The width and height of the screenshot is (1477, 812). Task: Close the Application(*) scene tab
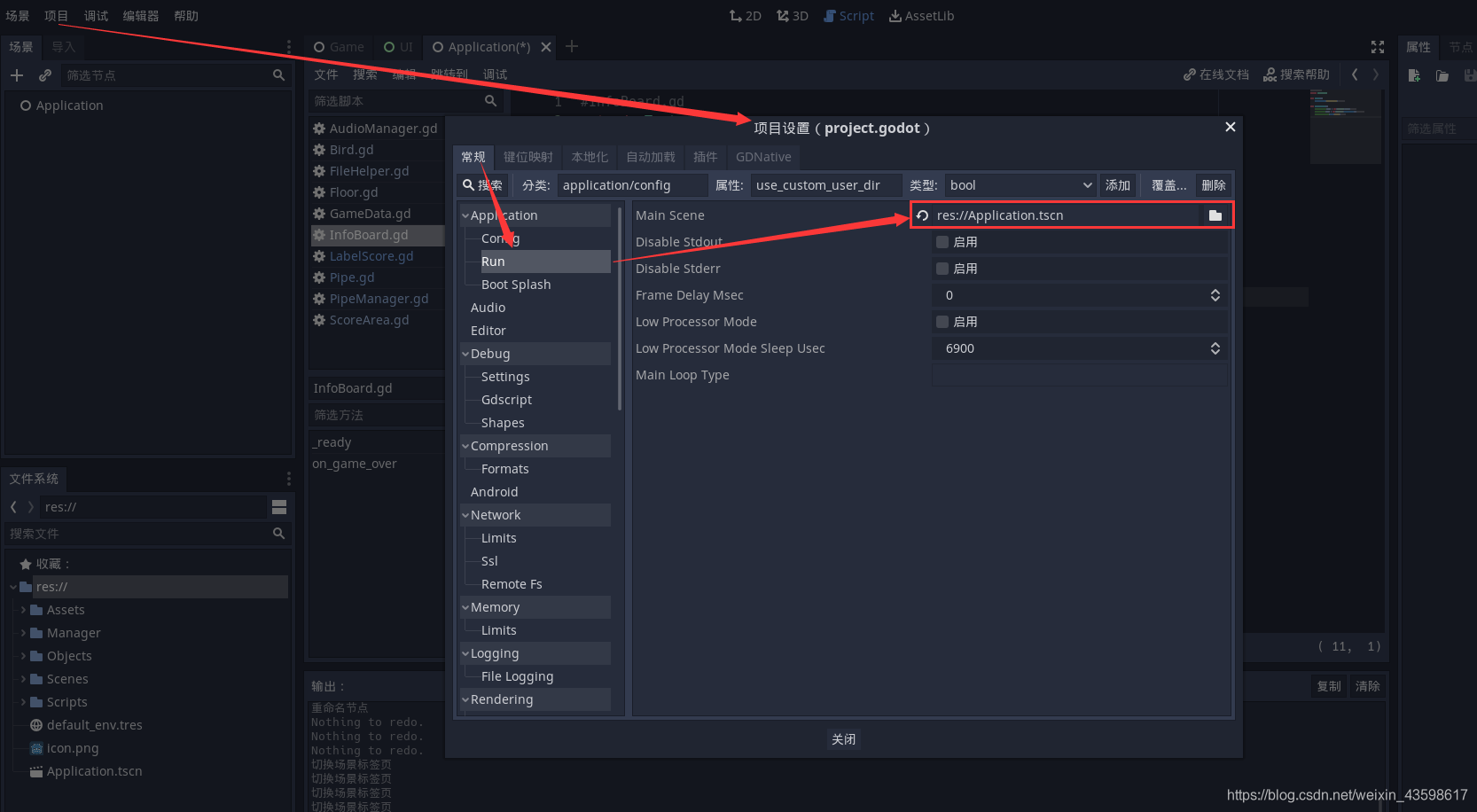[x=546, y=47]
